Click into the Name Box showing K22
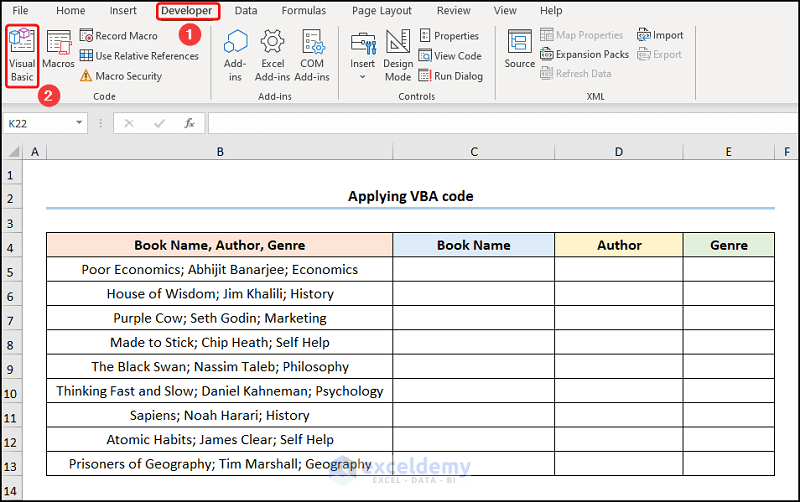Viewport: 800px width, 502px height. point(39,123)
